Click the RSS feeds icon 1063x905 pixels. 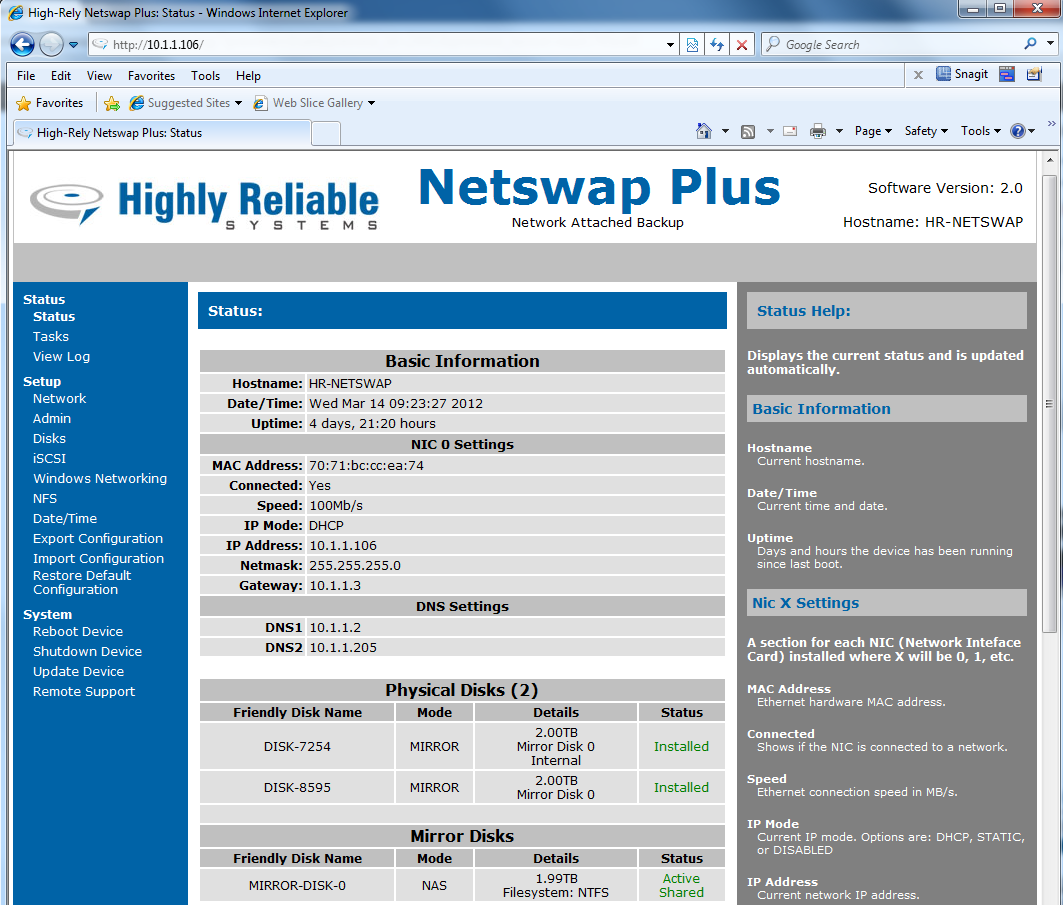click(x=748, y=132)
